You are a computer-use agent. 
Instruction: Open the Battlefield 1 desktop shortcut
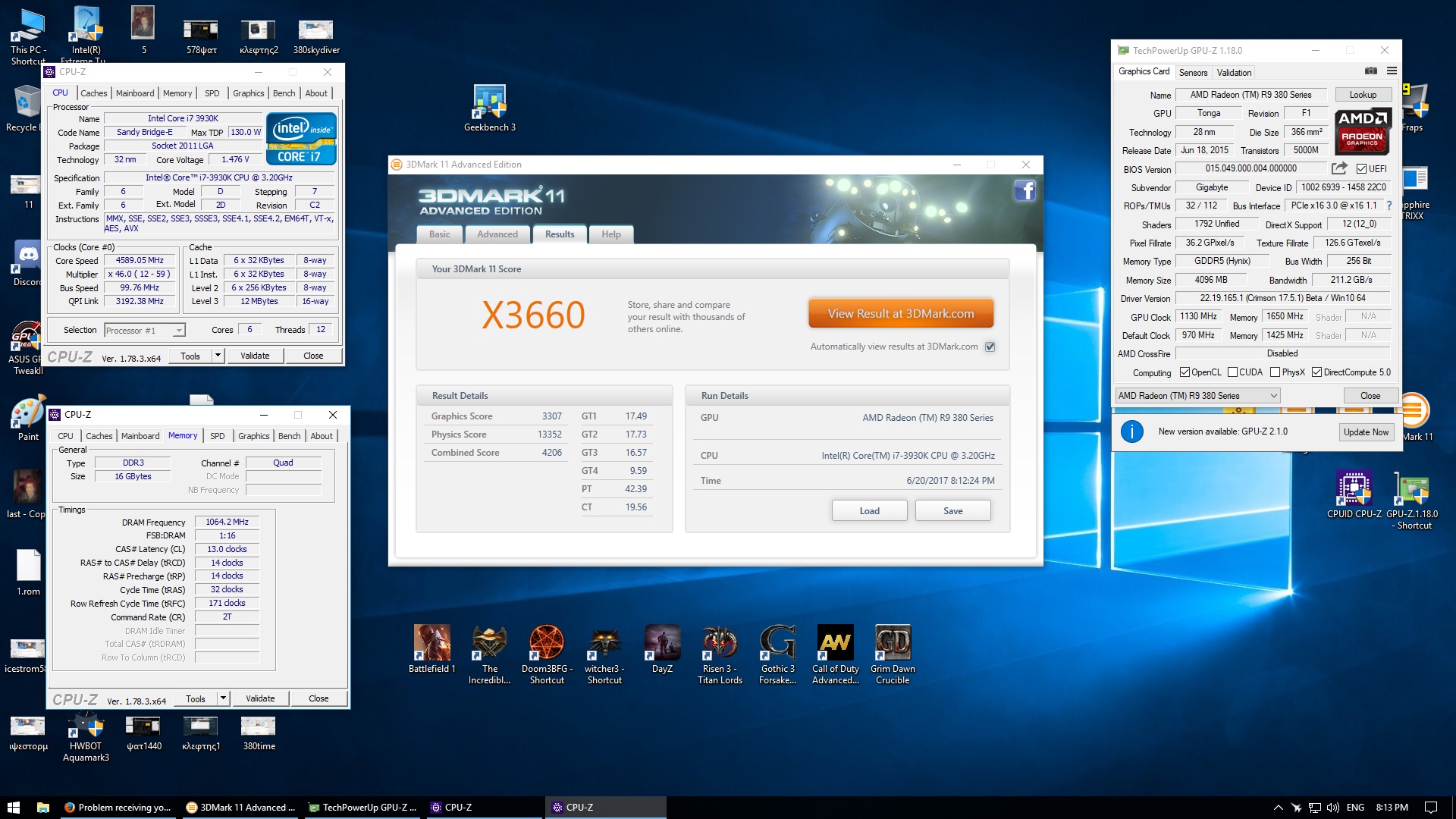click(432, 649)
